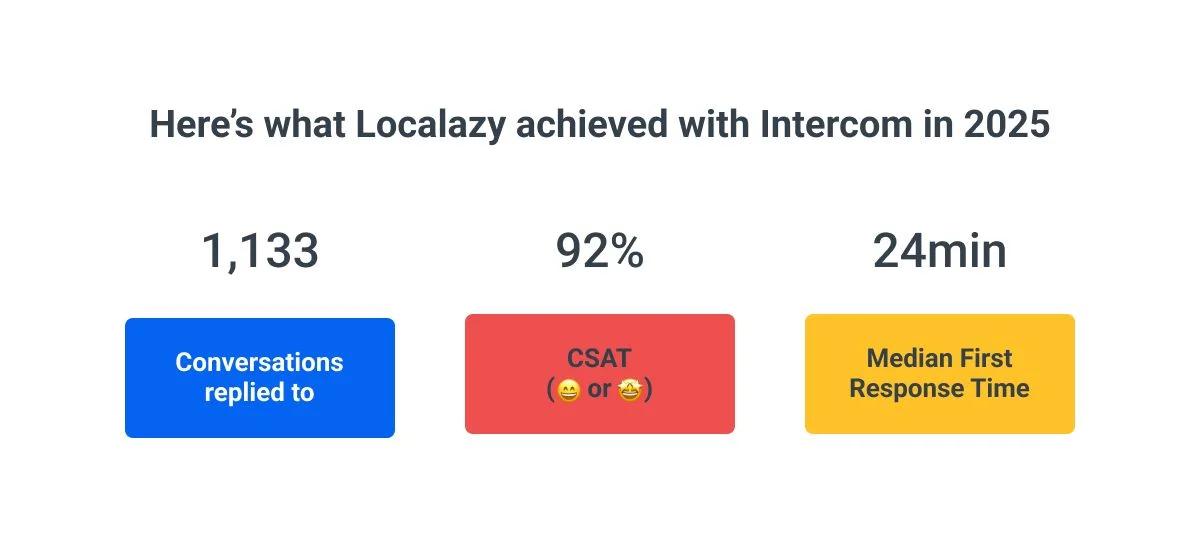The width and height of the screenshot is (1200, 540).
Task: Click the word with in the headline
Action: (x=710, y=126)
